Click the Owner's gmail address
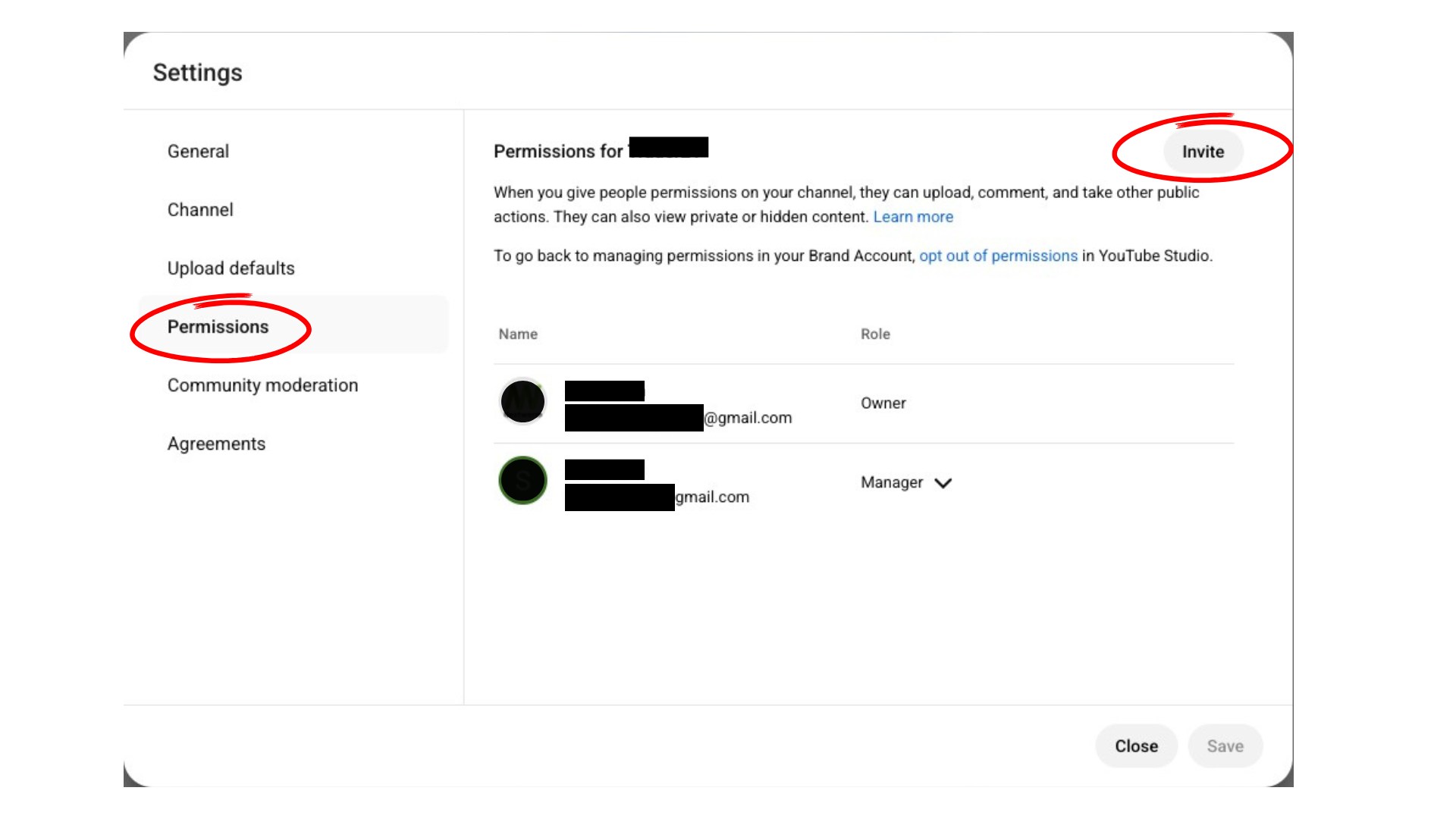Screen dimensions: 1456x819 click(749, 417)
